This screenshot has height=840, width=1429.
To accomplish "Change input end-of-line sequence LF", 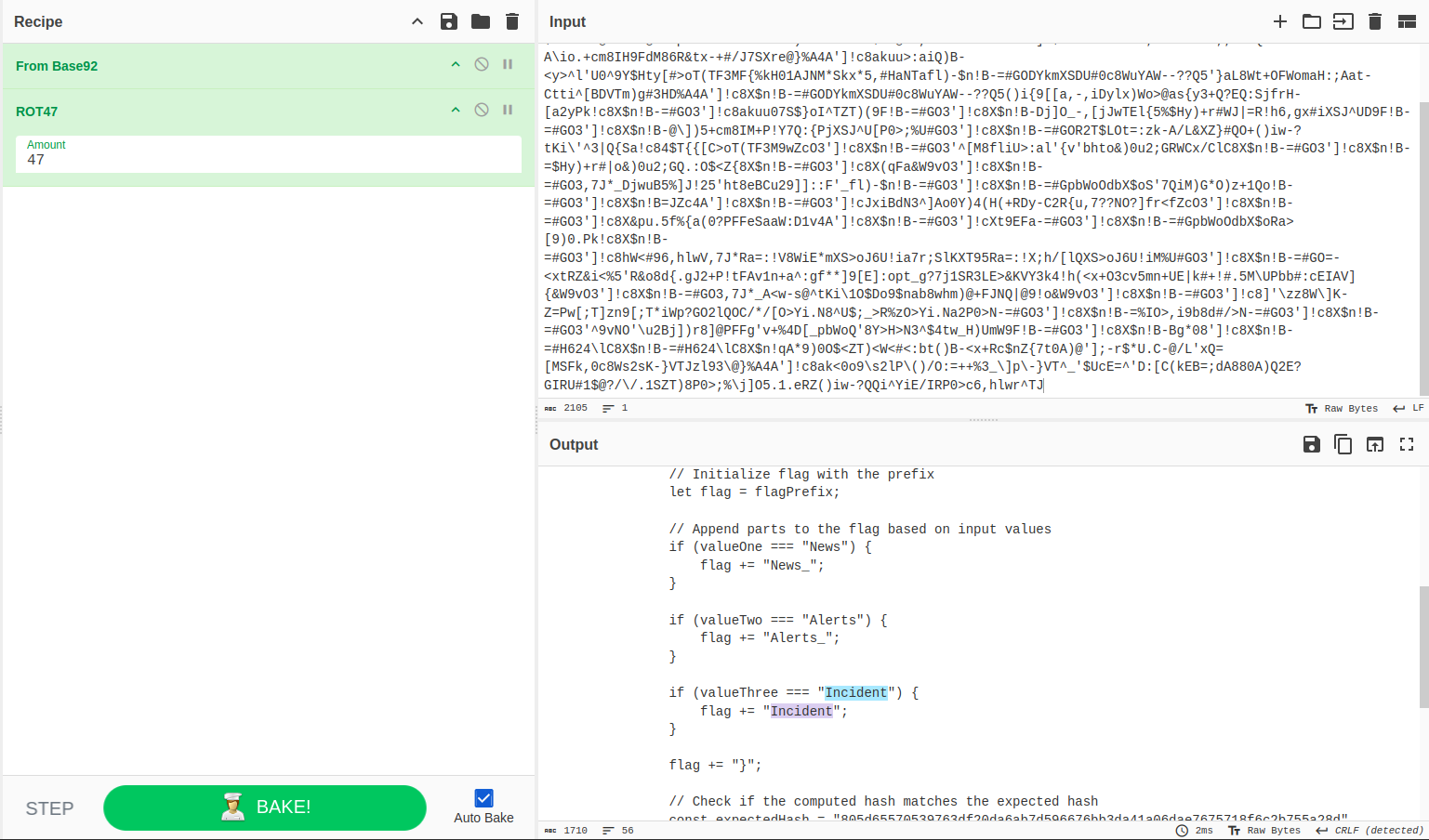I will pos(1408,408).
